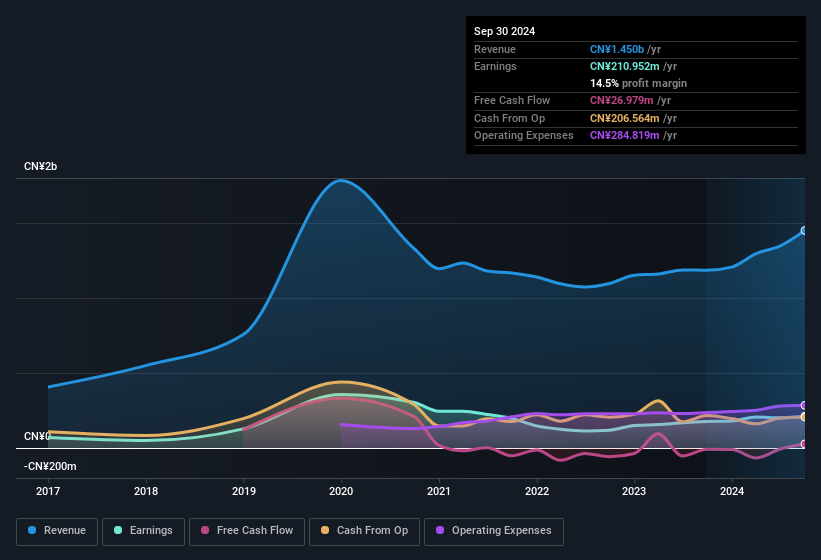Click the 2021 x-axis label

pyautogui.click(x=439, y=491)
